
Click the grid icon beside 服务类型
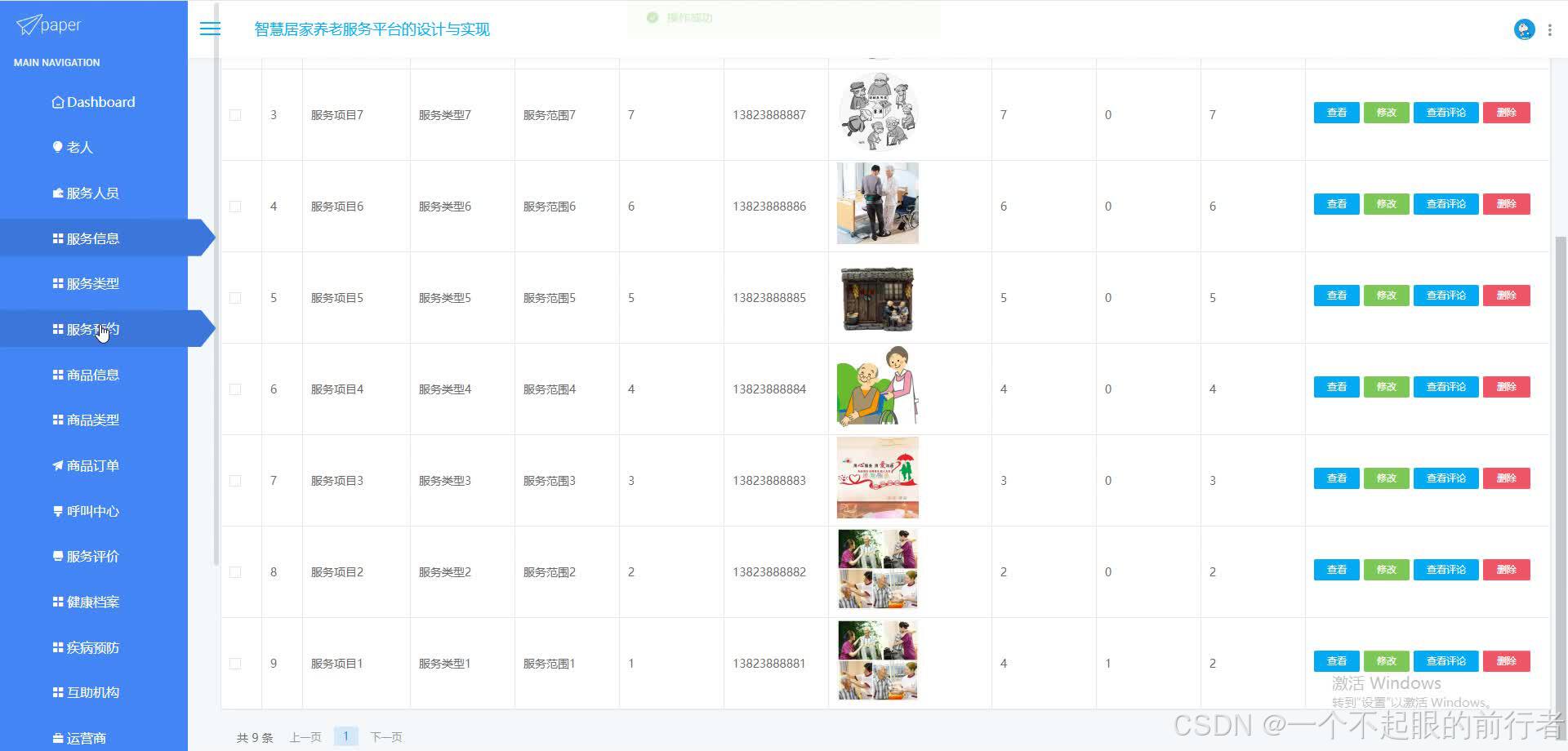(x=58, y=283)
